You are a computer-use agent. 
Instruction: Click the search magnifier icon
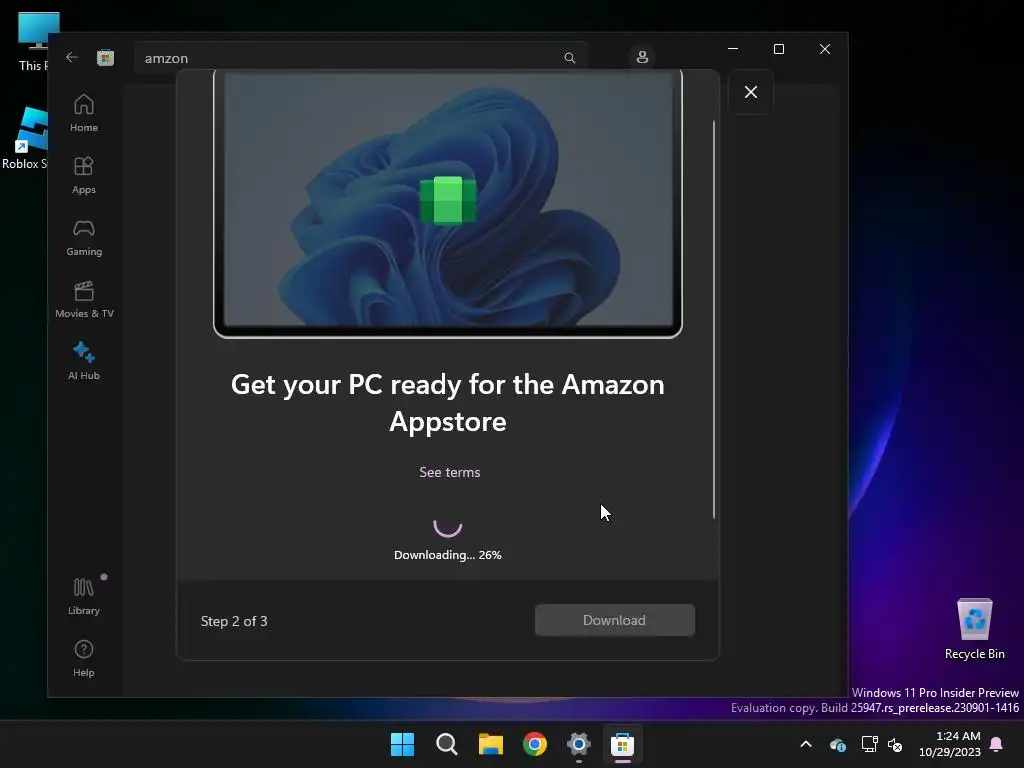pyautogui.click(x=569, y=58)
